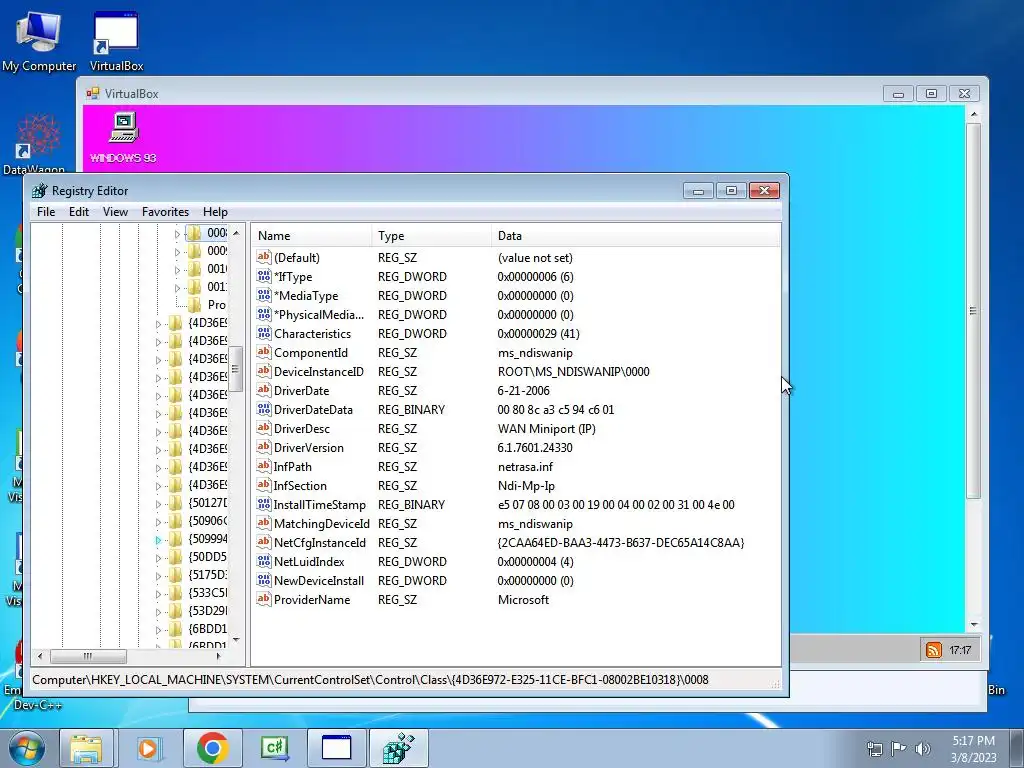This screenshot has height=768, width=1024.
Task: Click the binary icon beside InstallTimeStamp
Action: 264,504
